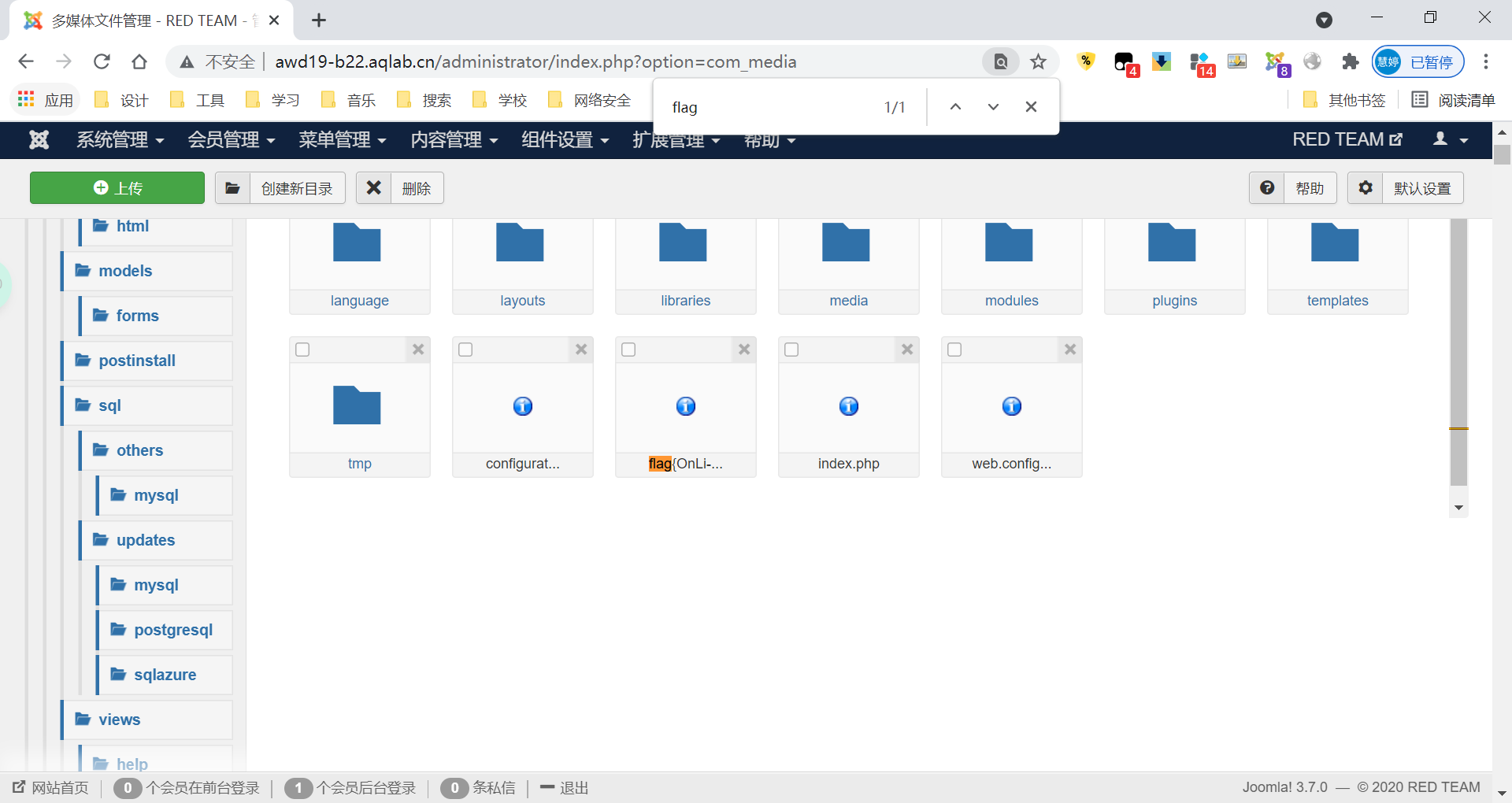Check the tmp folder checkbox
This screenshot has width=1512, height=803.
302,350
